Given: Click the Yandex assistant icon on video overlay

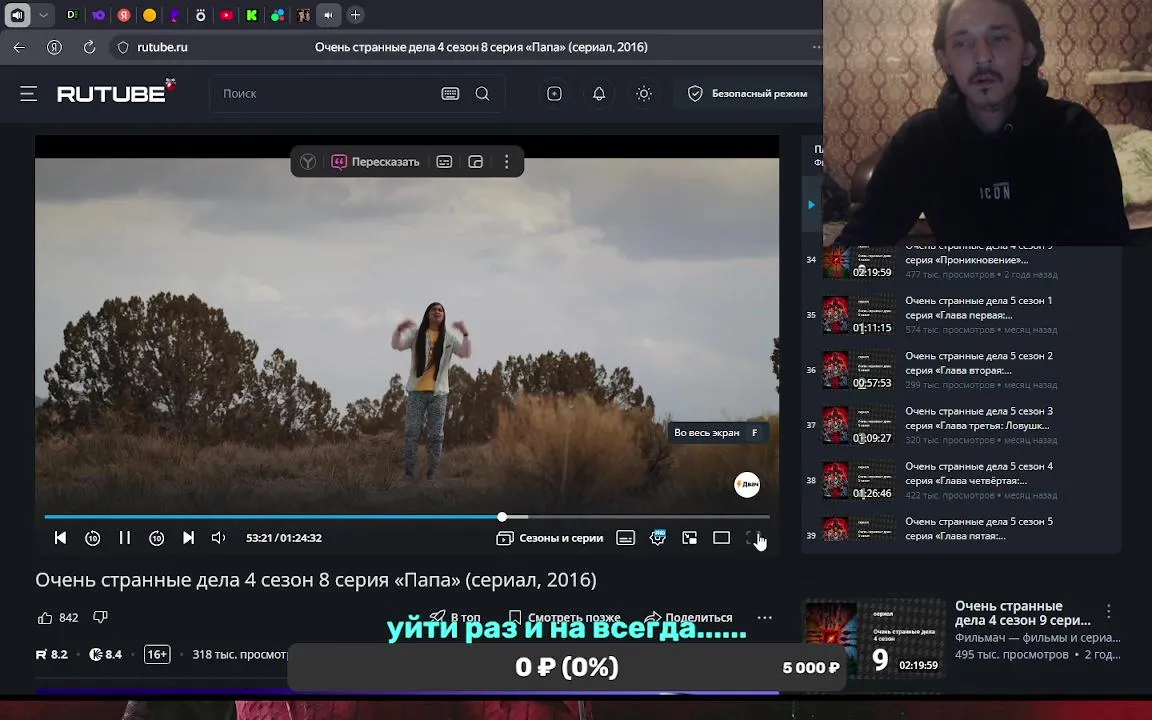Looking at the screenshot, I should point(308,162).
